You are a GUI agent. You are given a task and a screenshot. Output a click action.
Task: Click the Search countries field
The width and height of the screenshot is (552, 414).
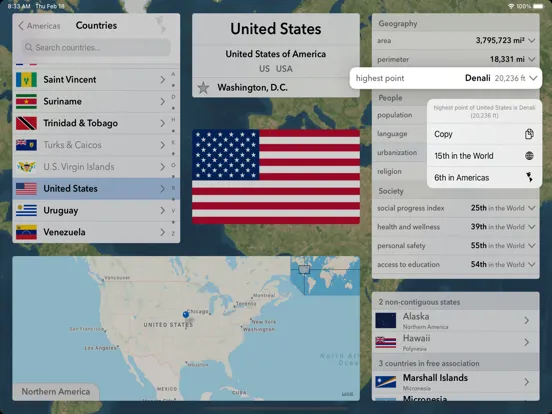[x=97, y=47]
